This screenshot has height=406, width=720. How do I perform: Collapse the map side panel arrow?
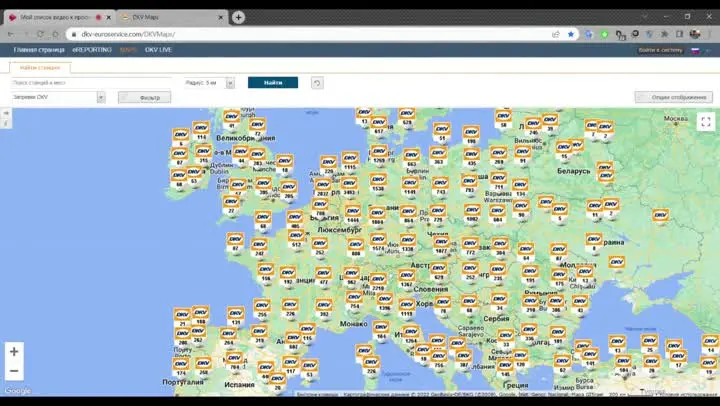coord(6,113)
